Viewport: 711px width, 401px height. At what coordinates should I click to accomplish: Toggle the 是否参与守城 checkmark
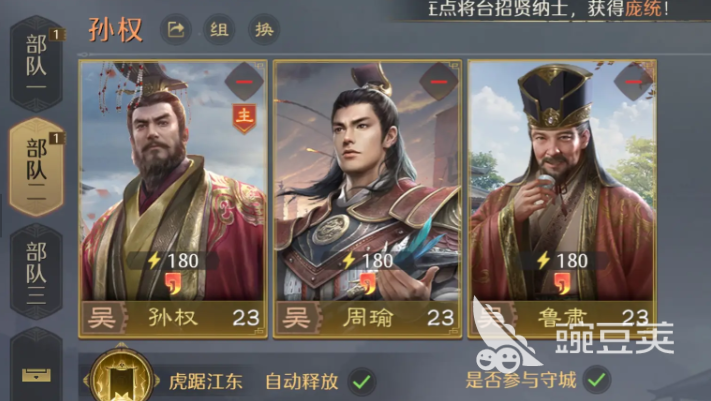coord(597,380)
